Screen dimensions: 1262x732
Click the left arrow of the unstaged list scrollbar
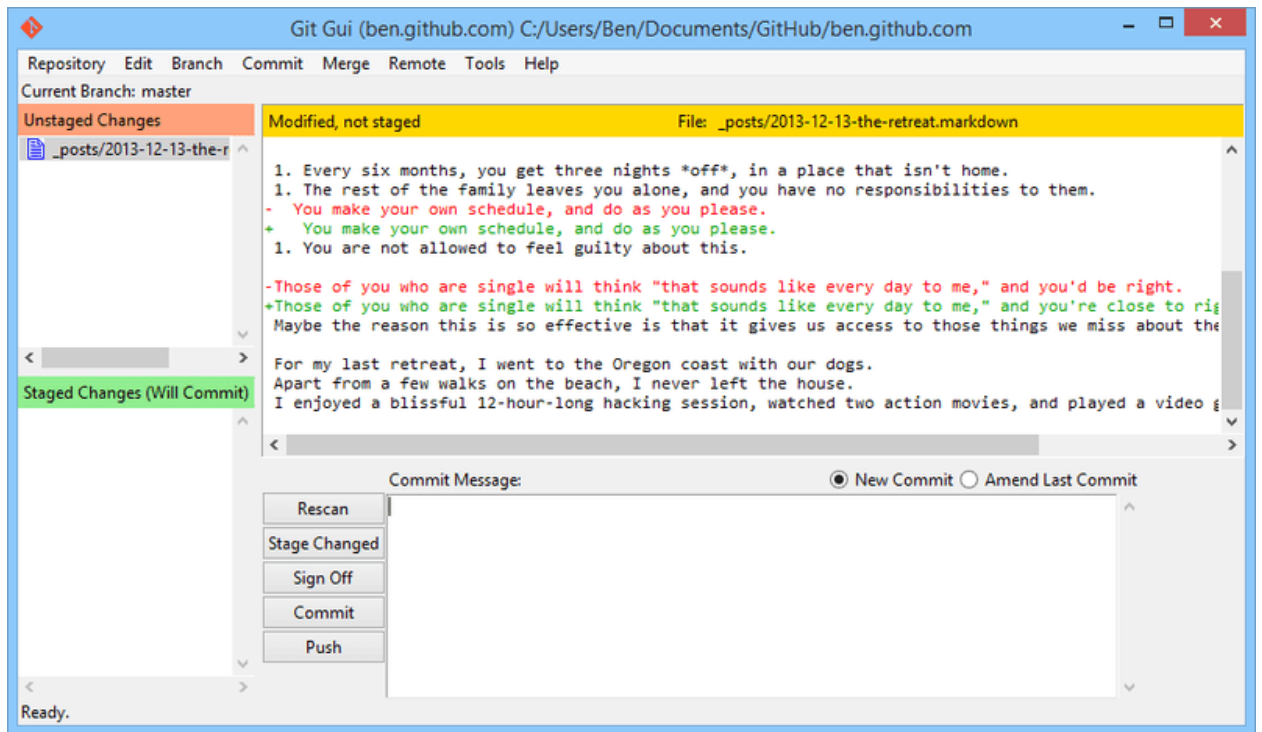point(29,358)
